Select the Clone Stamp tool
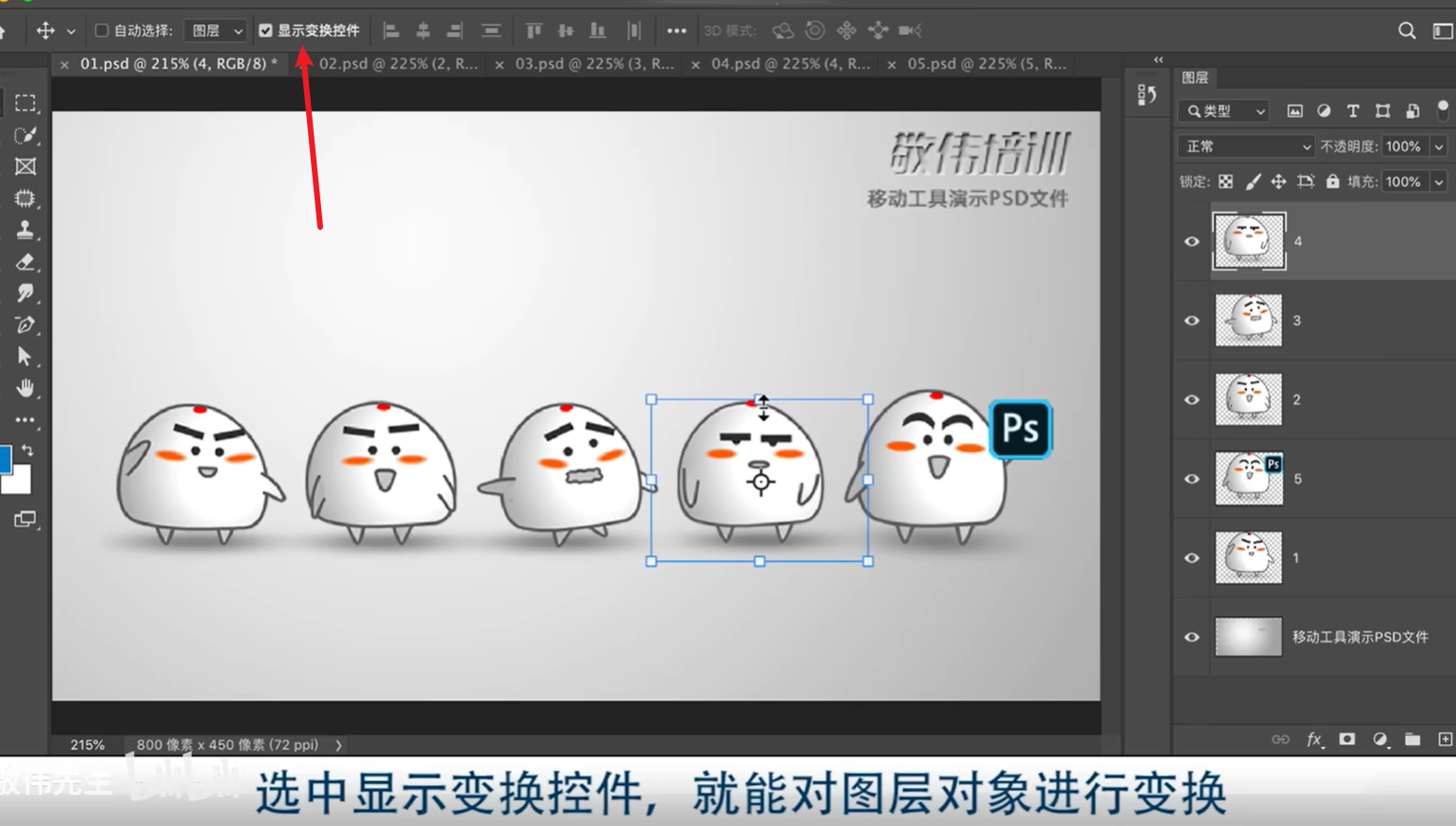Image resolution: width=1456 pixels, height=826 pixels. [26, 230]
